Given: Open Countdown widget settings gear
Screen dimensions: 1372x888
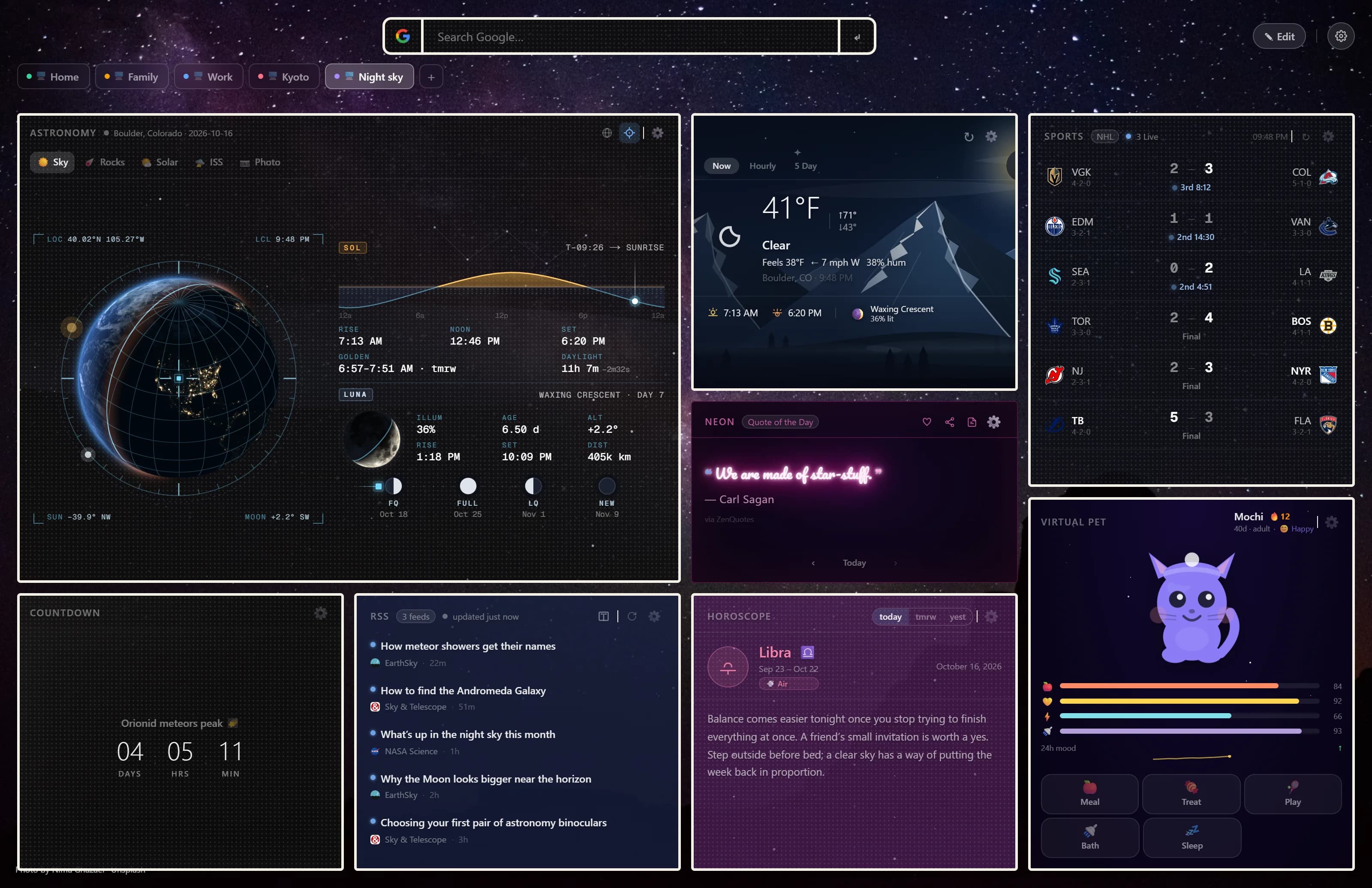Looking at the screenshot, I should pos(321,613).
